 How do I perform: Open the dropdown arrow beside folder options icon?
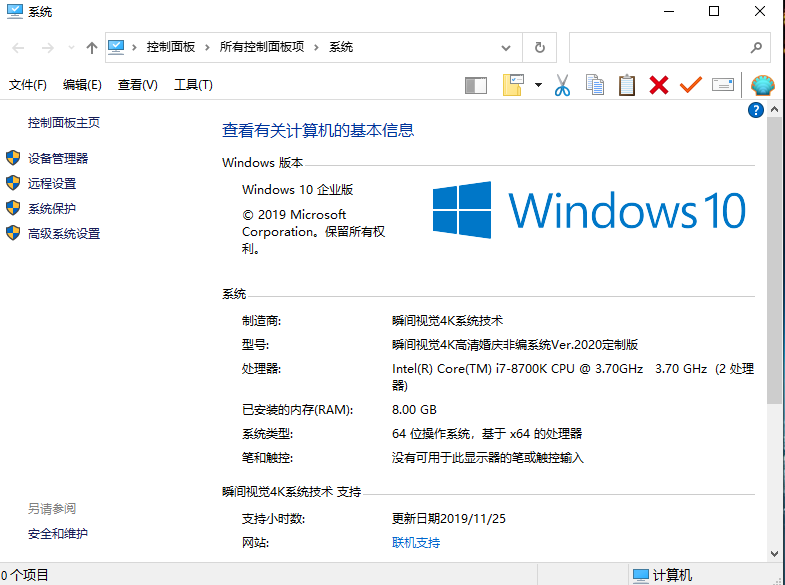coord(538,85)
